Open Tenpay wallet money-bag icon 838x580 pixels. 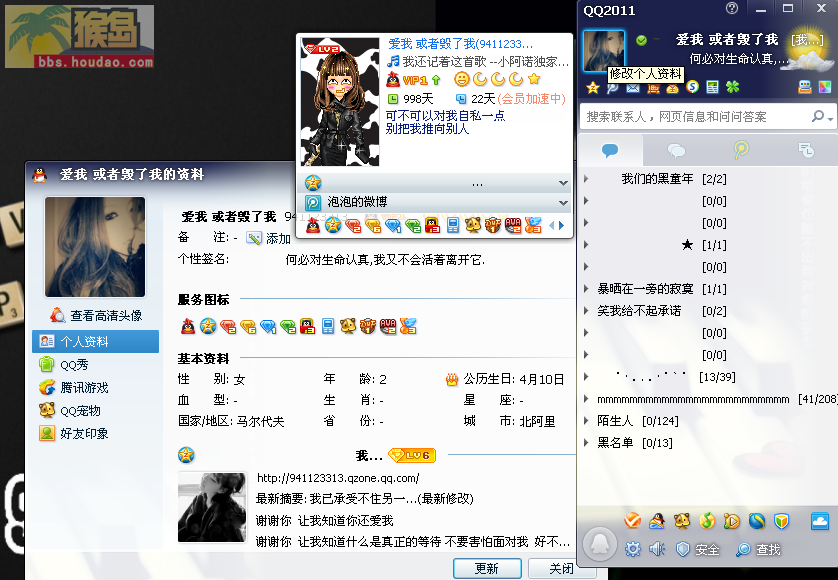tap(672, 88)
